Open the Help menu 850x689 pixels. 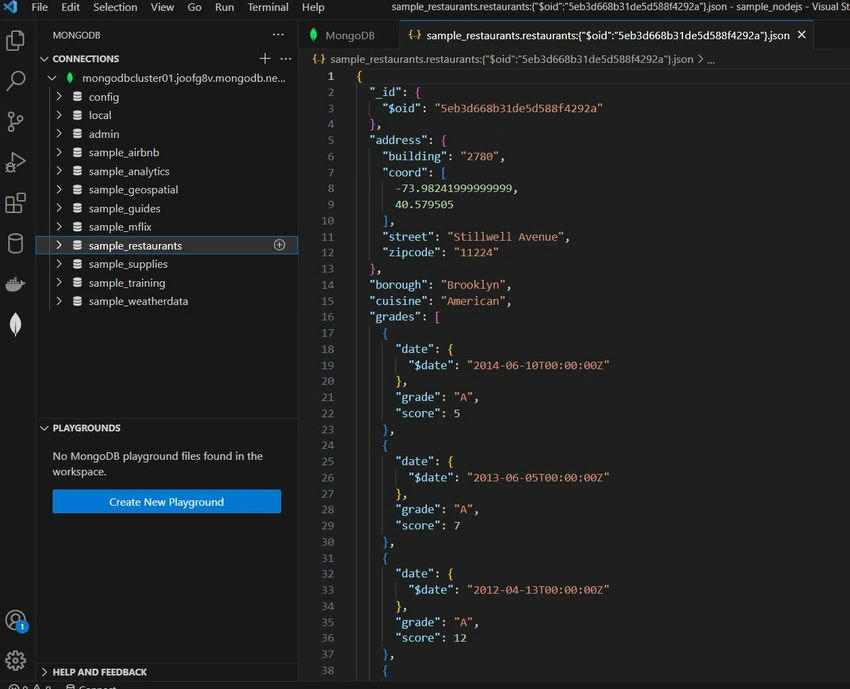[313, 7]
